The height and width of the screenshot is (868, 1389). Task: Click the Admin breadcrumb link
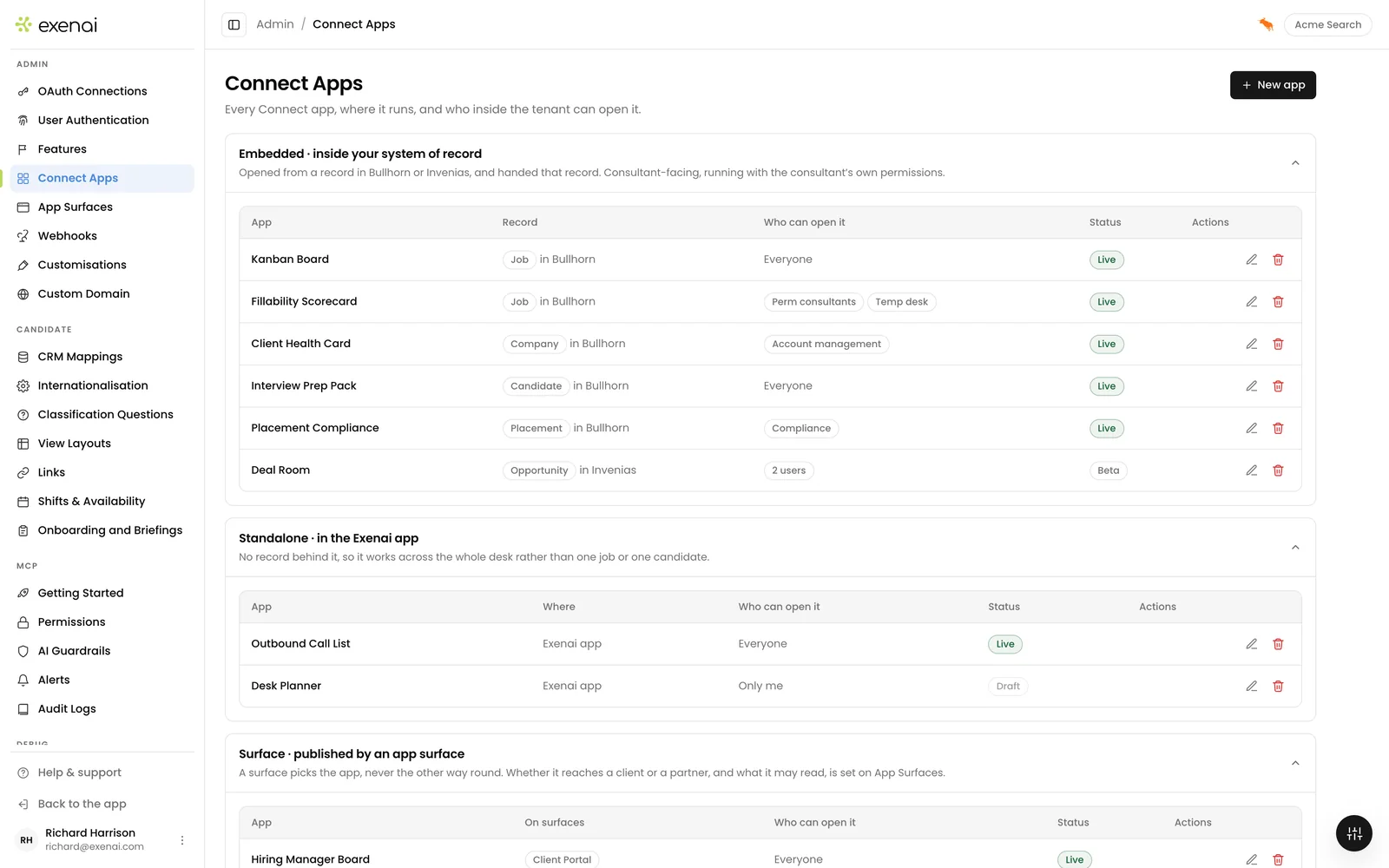click(275, 24)
